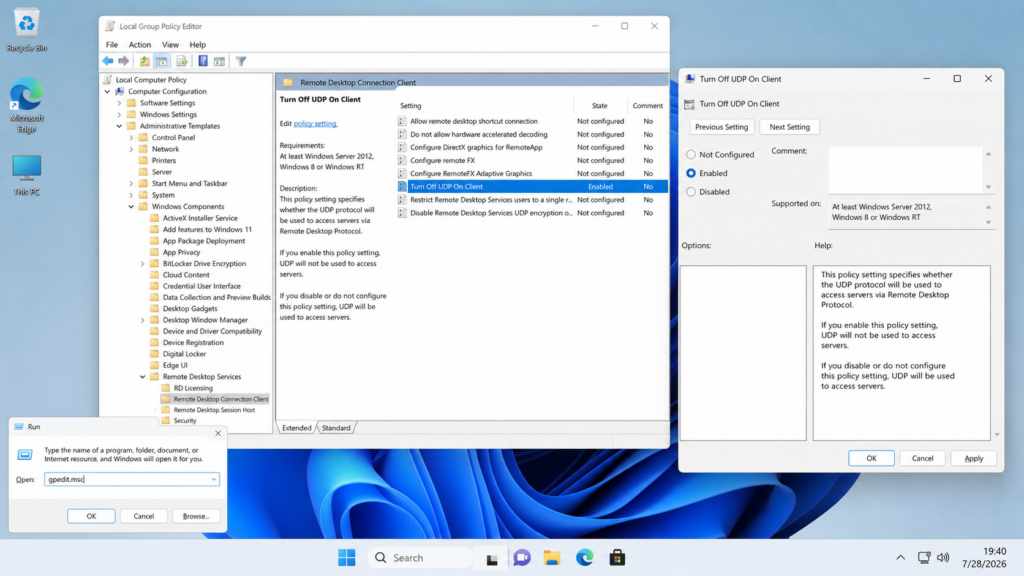This screenshot has height=576, width=1024.
Task: Select the Not Configured radio button
Action: pyautogui.click(x=691, y=155)
